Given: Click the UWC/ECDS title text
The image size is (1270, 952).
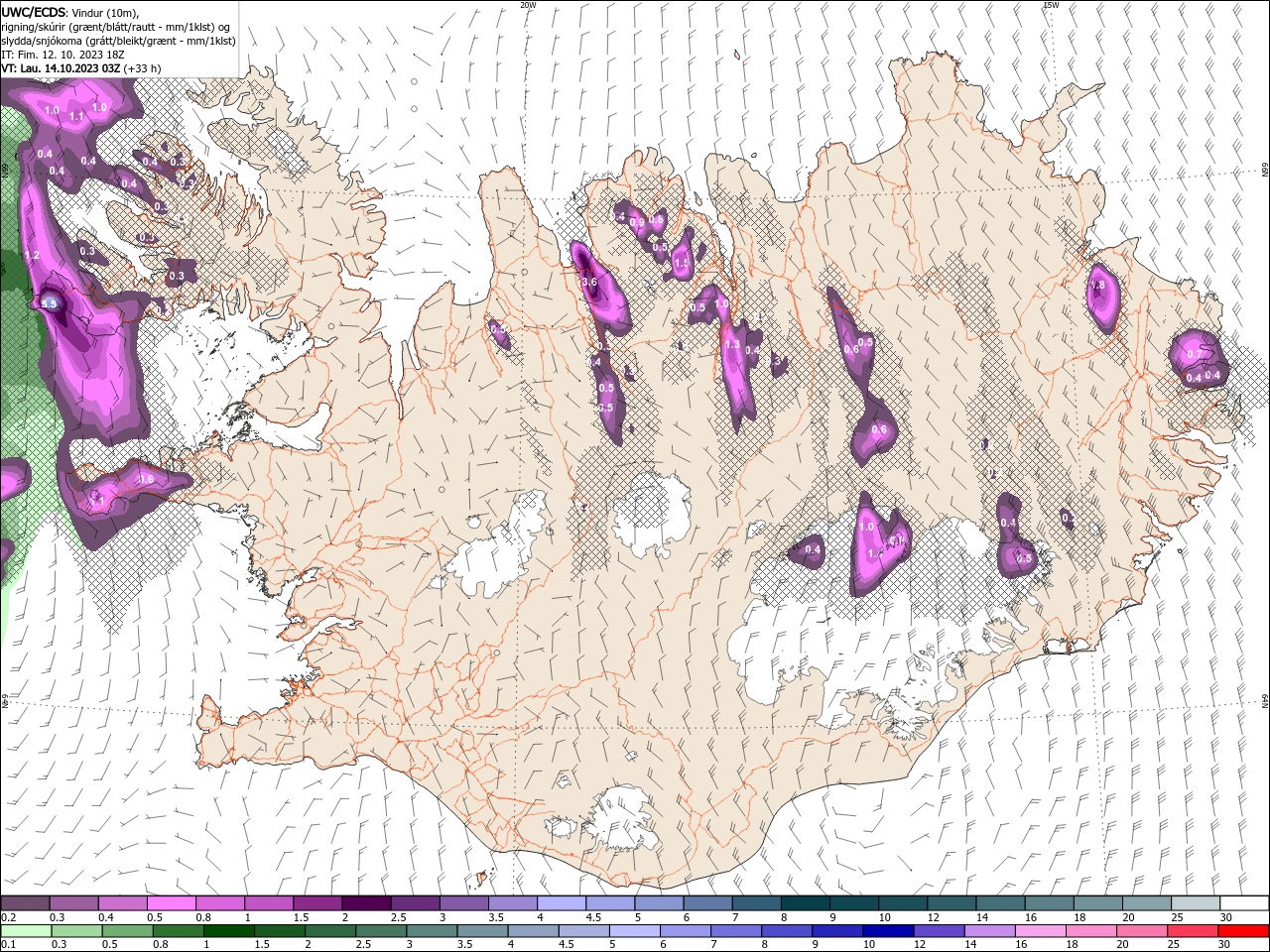Looking at the screenshot, I should [35, 11].
